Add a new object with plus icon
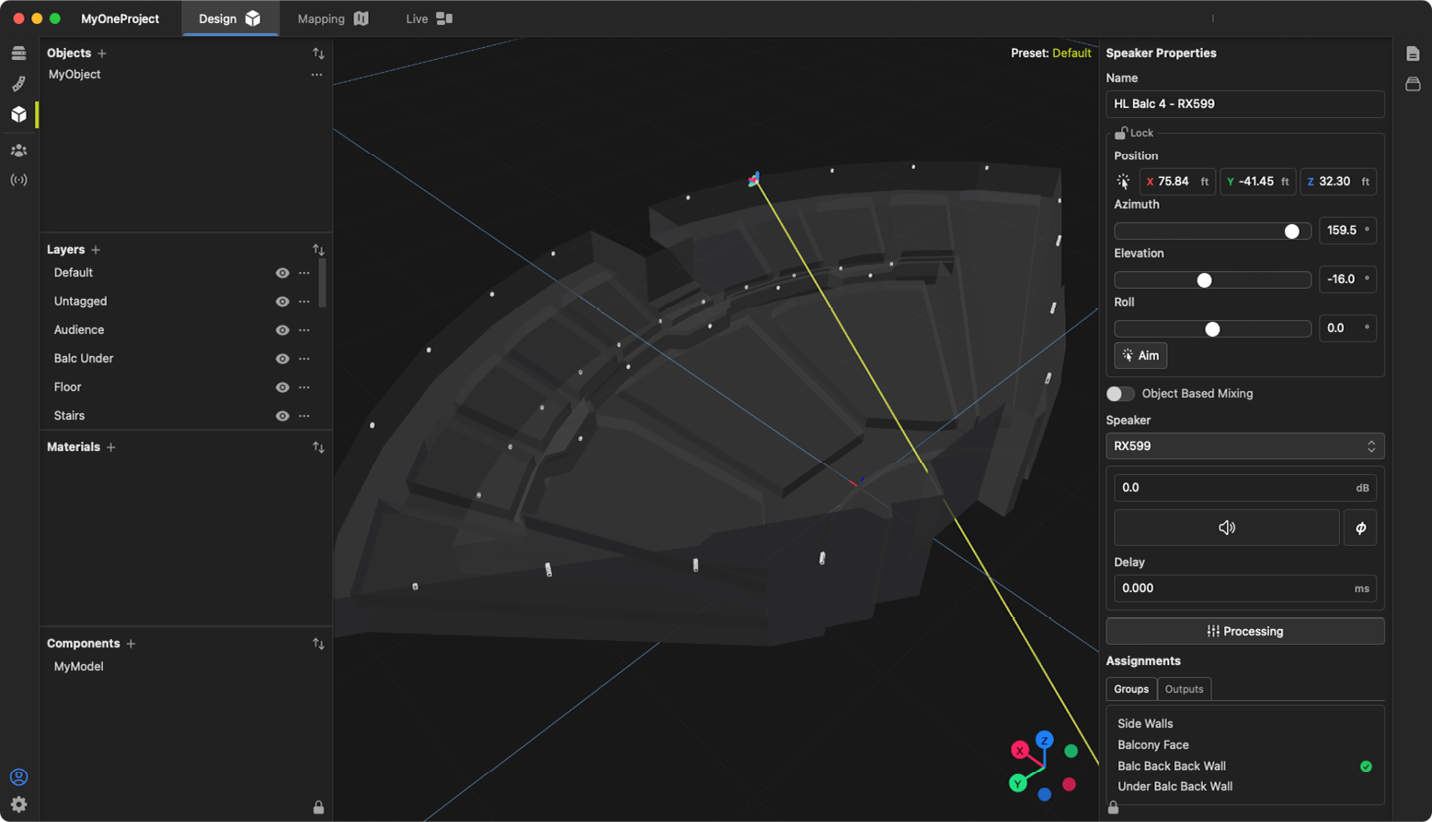The height and width of the screenshot is (822, 1432). point(102,53)
